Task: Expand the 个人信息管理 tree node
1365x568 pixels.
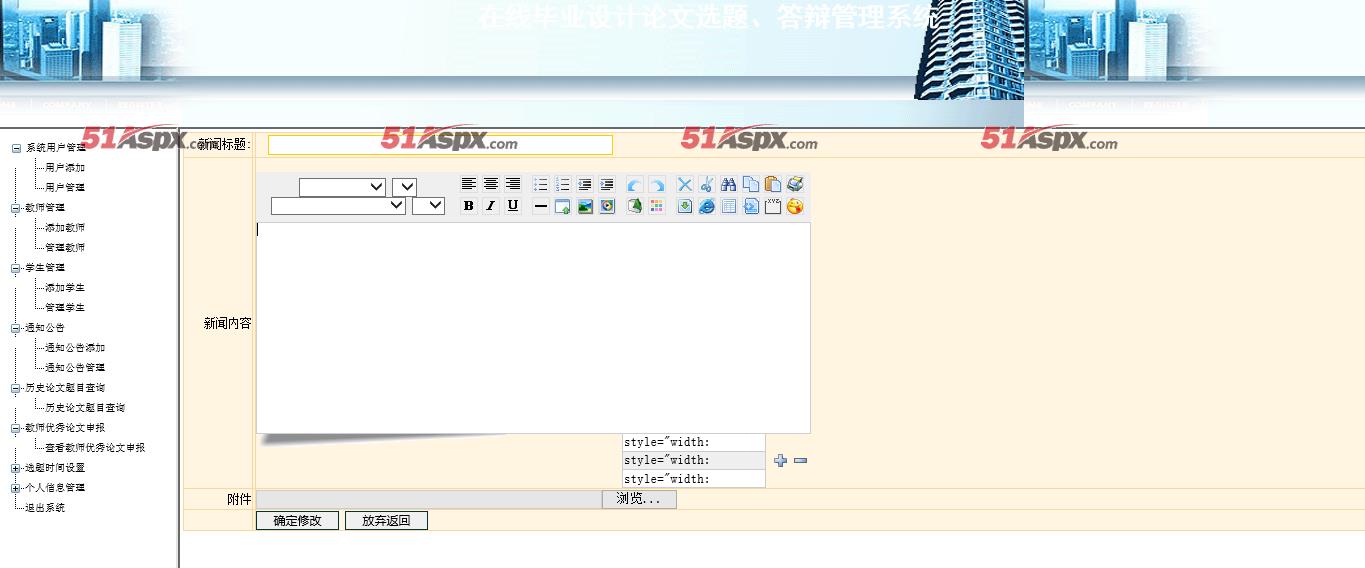Action: coord(16,488)
